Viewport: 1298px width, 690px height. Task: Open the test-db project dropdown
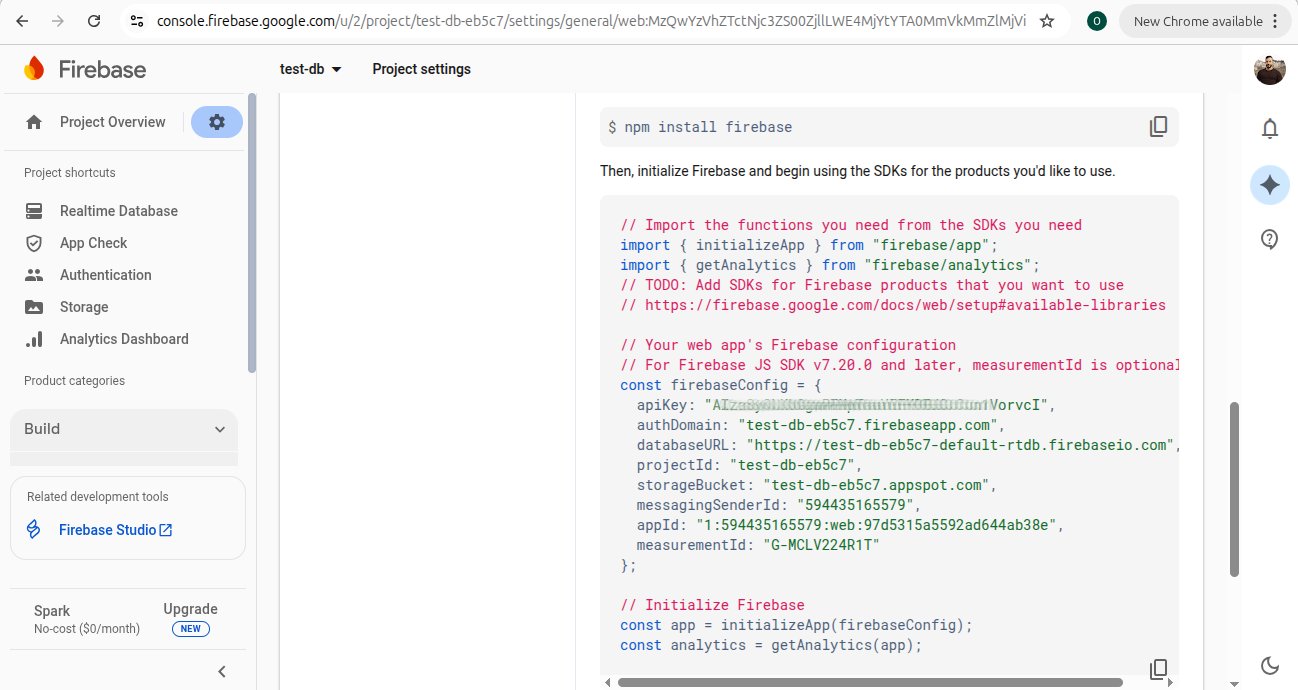click(311, 69)
